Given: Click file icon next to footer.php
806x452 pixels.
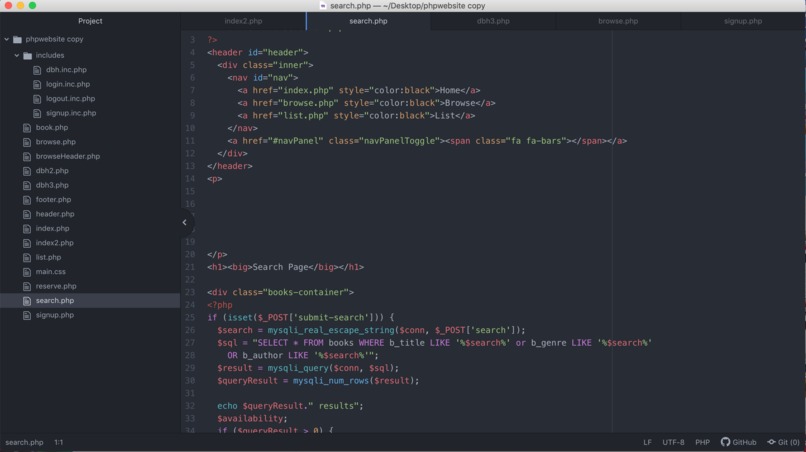Looking at the screenshot, I should coord(27,200).
